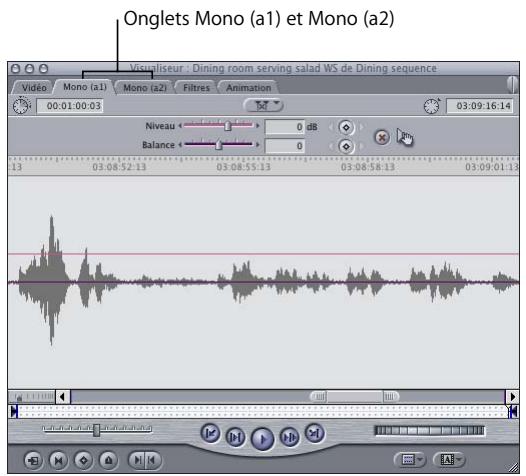The width and height of the screenshot is (526, 476).
Task: Click the close button of Visualiseur window
Action: [x=15, y=69]
